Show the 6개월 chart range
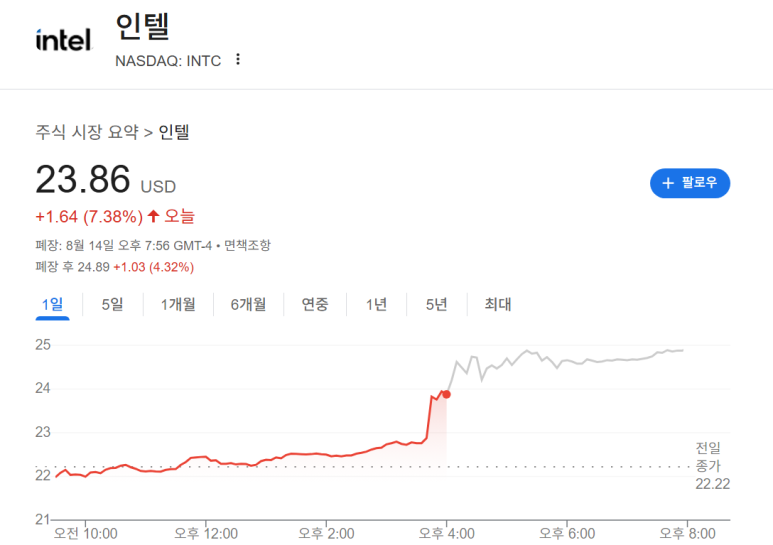This screenshot has height=545, width=773. tap(248, 304)
